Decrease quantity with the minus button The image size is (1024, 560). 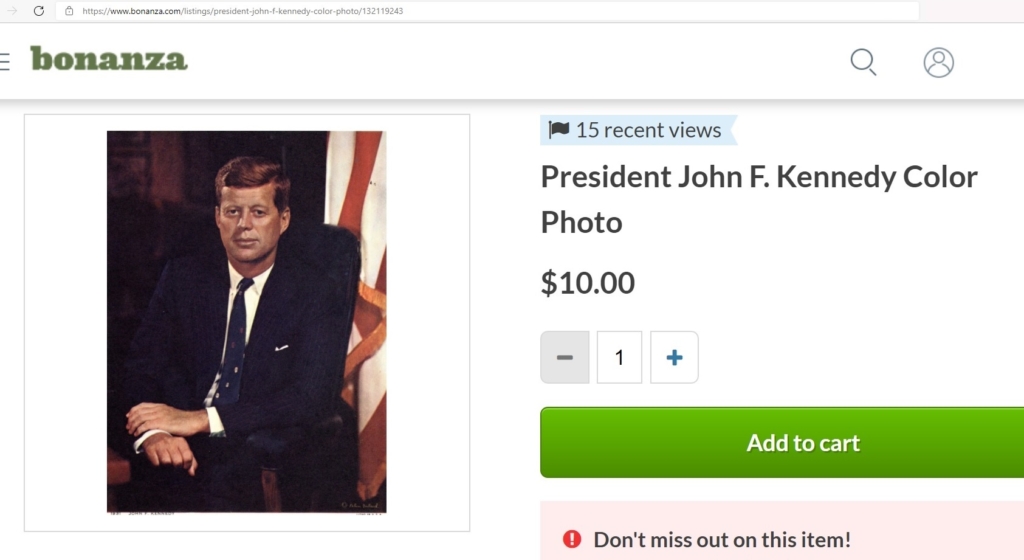565,357
